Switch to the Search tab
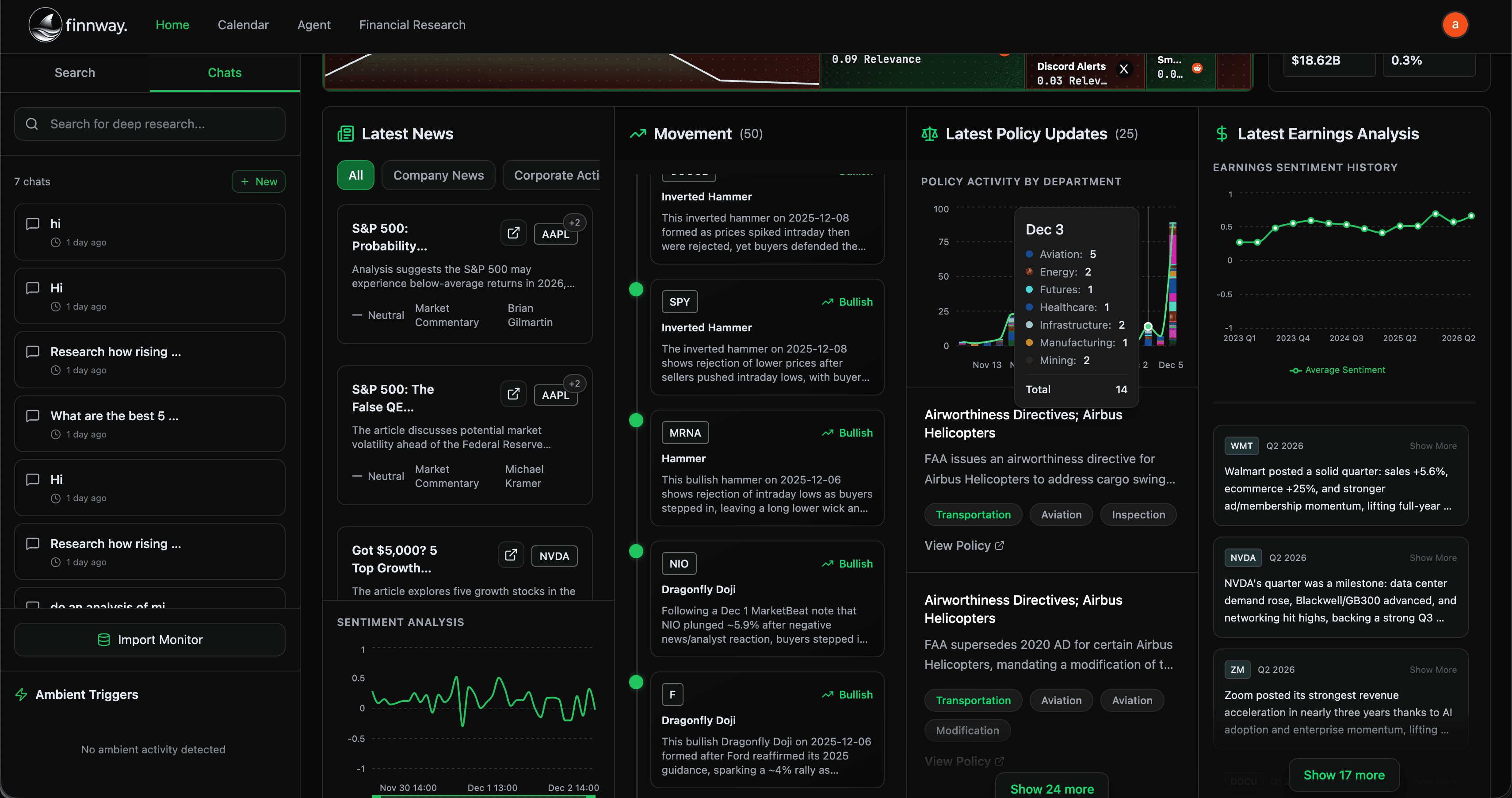The width and height of the screenshot is (1512, 798). (x=75, y=73)
